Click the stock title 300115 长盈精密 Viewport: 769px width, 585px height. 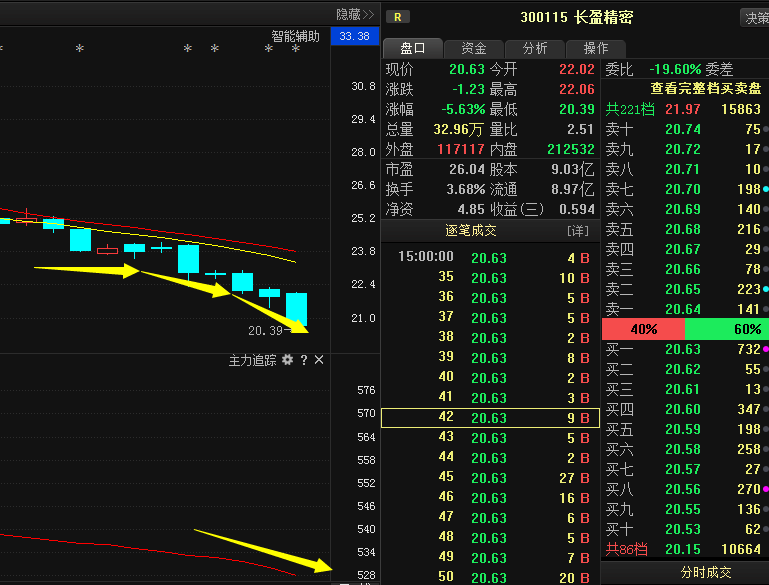click(x=577, y=18)
